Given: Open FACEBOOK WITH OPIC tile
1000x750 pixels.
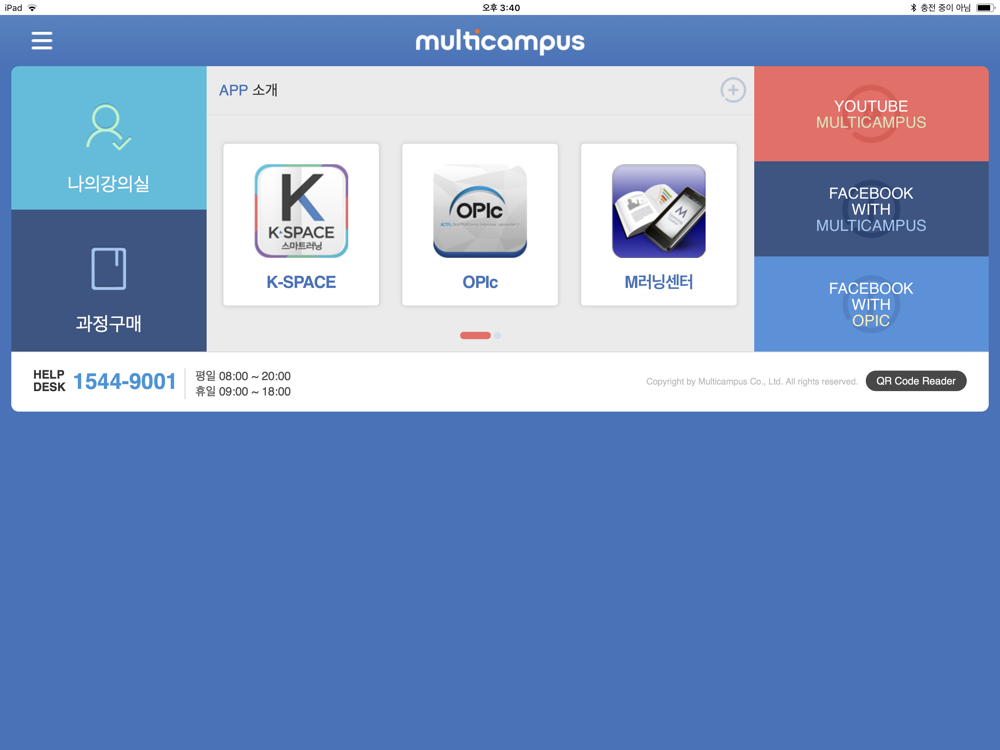Looking at the screenshot, I should point(871,304).
